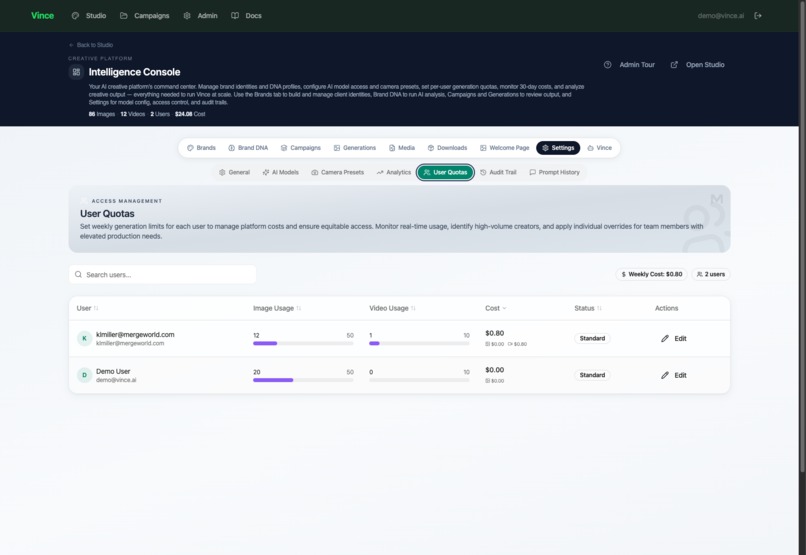Open Analytics sub-tab
806x555 pixels.
coord(394,173)
